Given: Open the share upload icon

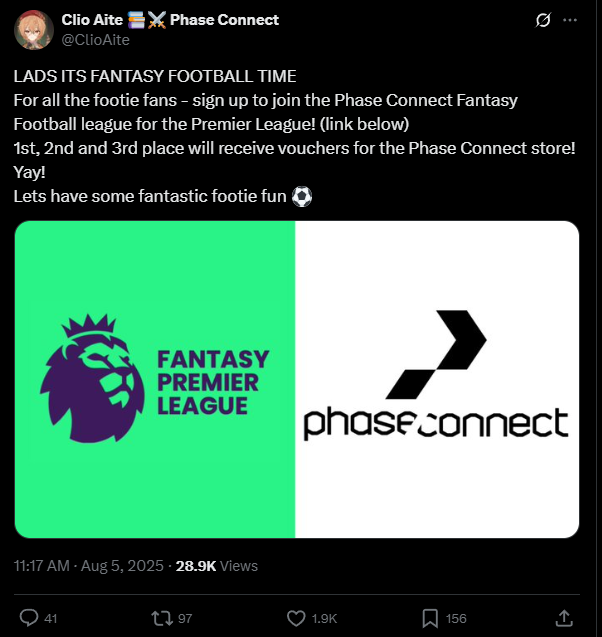Looking at the screenshot, I should pos(564,618).
